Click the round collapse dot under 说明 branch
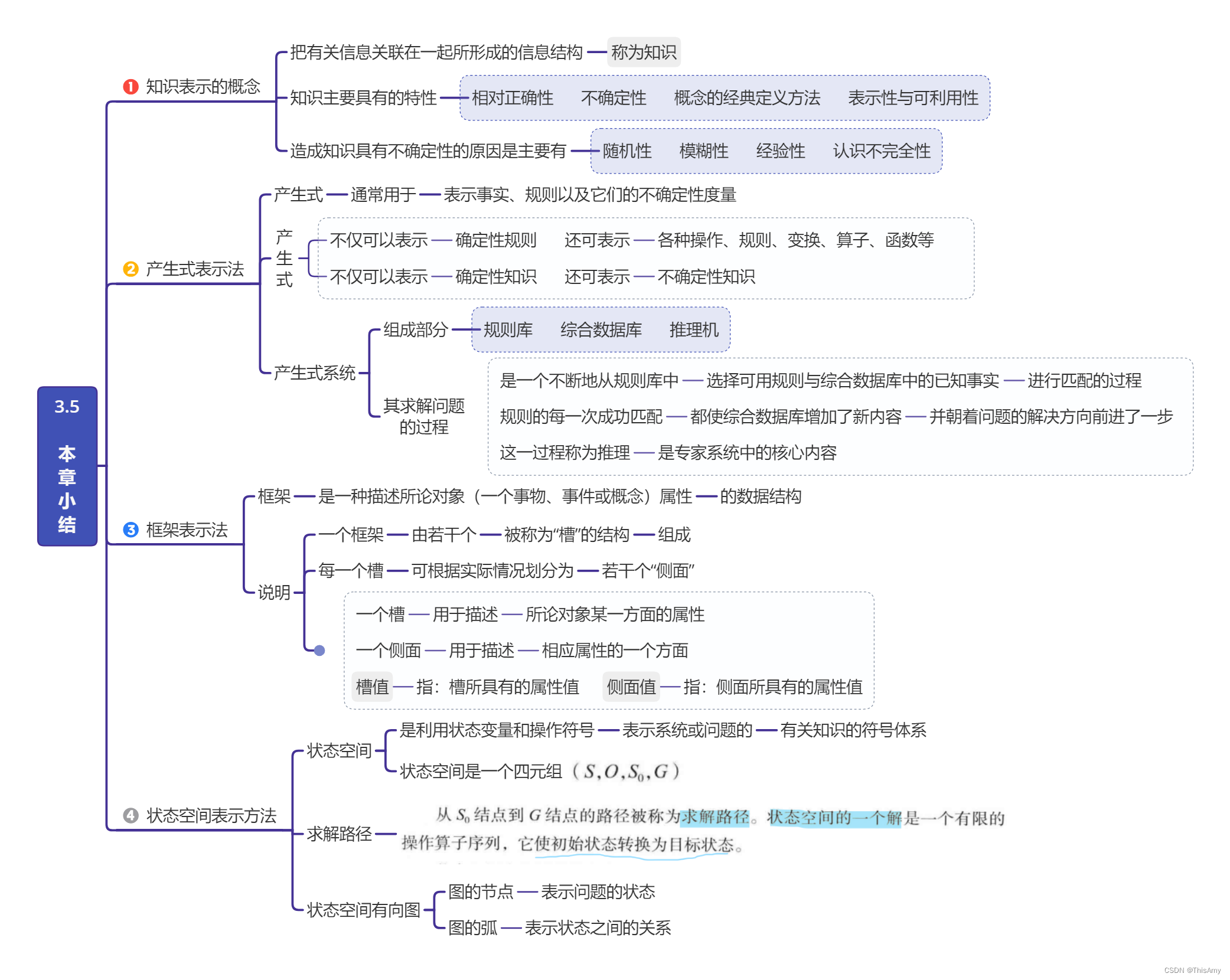Image resolution: width=1230 pixels, height=980 pixels. click(x=319, y=651)
